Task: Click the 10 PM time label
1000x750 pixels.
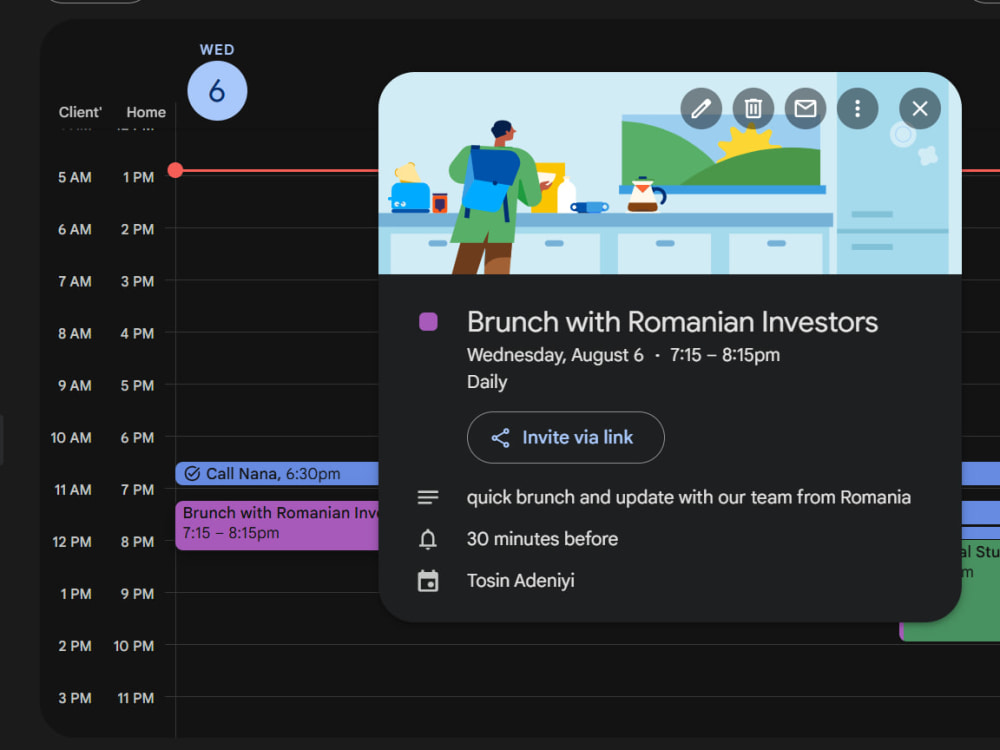Action: [x=133, y=646]
